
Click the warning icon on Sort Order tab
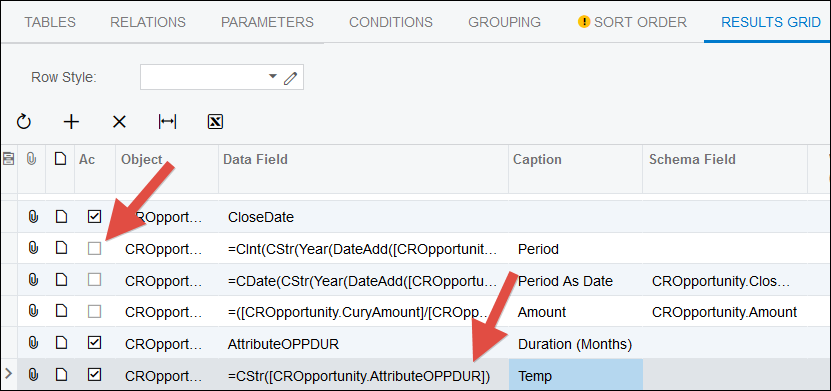584,22
